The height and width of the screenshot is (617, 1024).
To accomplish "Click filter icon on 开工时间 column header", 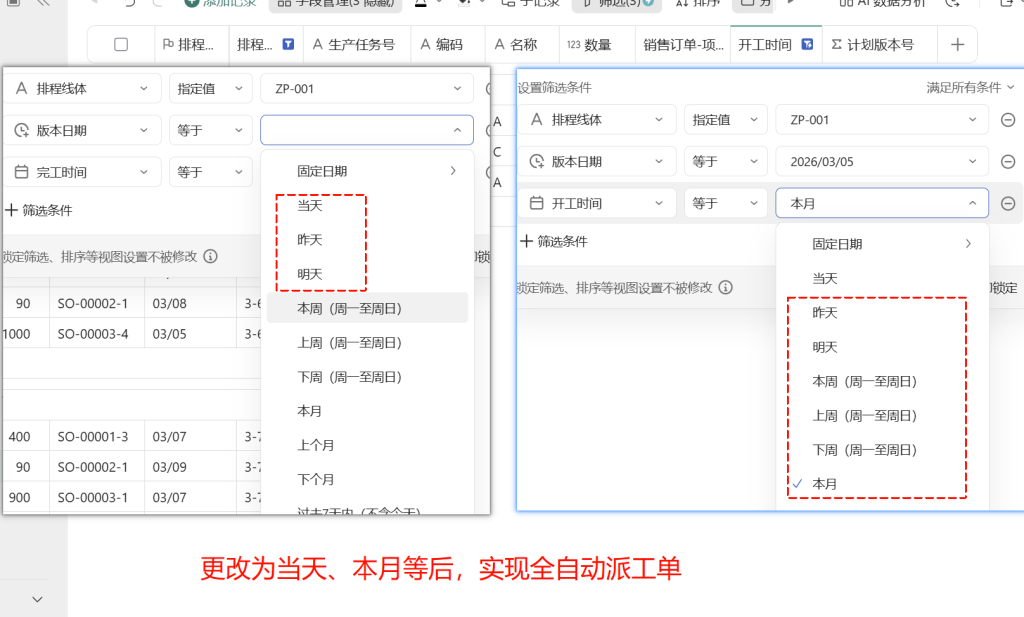I will click(x=807, y=44).
